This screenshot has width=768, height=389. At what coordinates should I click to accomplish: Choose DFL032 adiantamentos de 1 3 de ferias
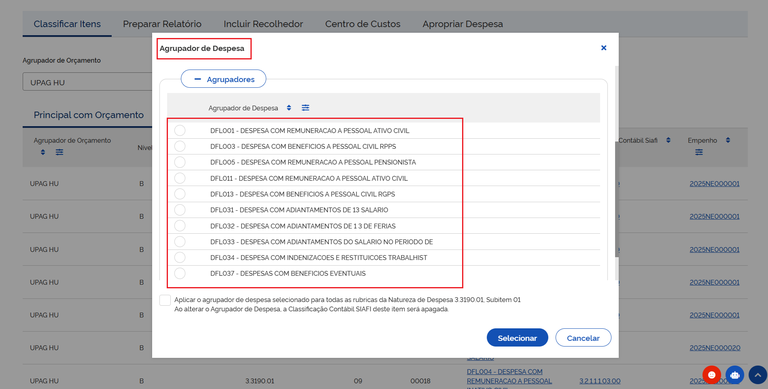point(180,226)
